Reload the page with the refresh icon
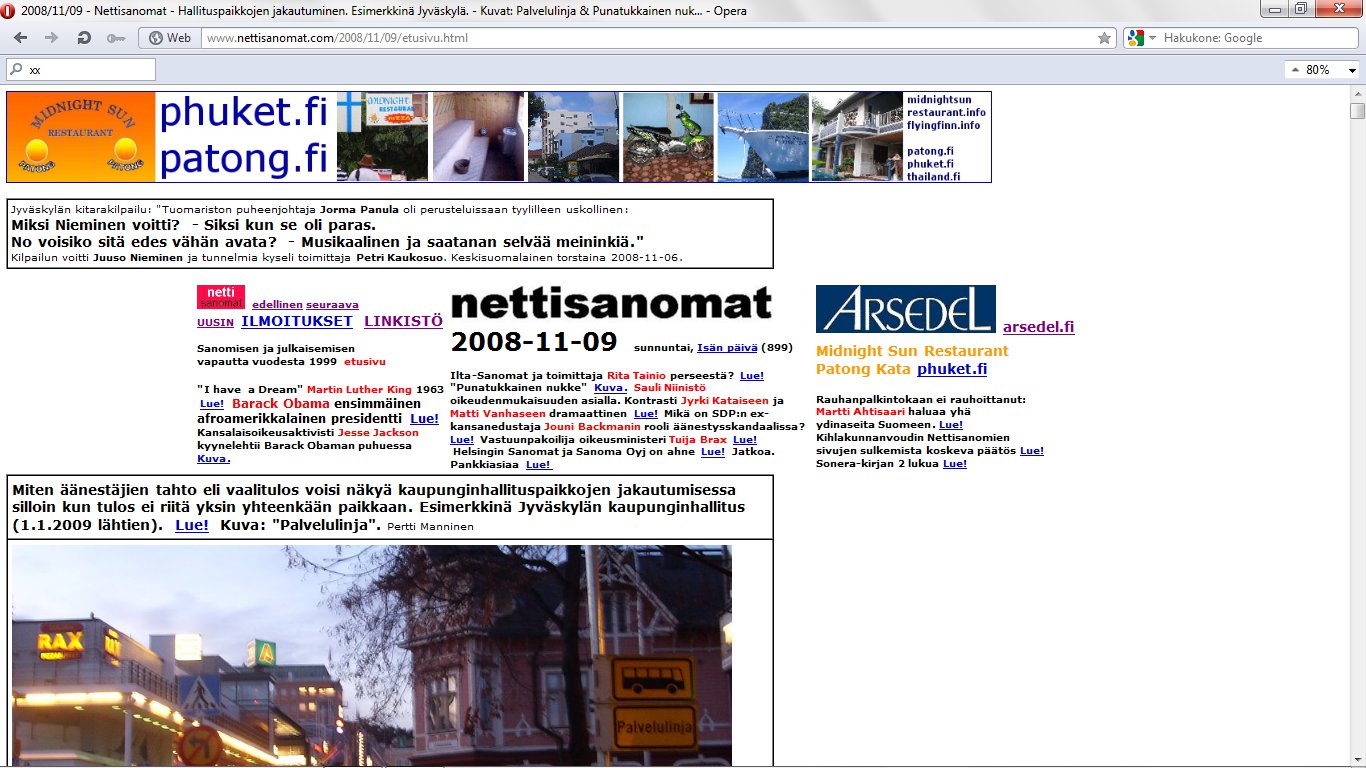 coord(84,38)
